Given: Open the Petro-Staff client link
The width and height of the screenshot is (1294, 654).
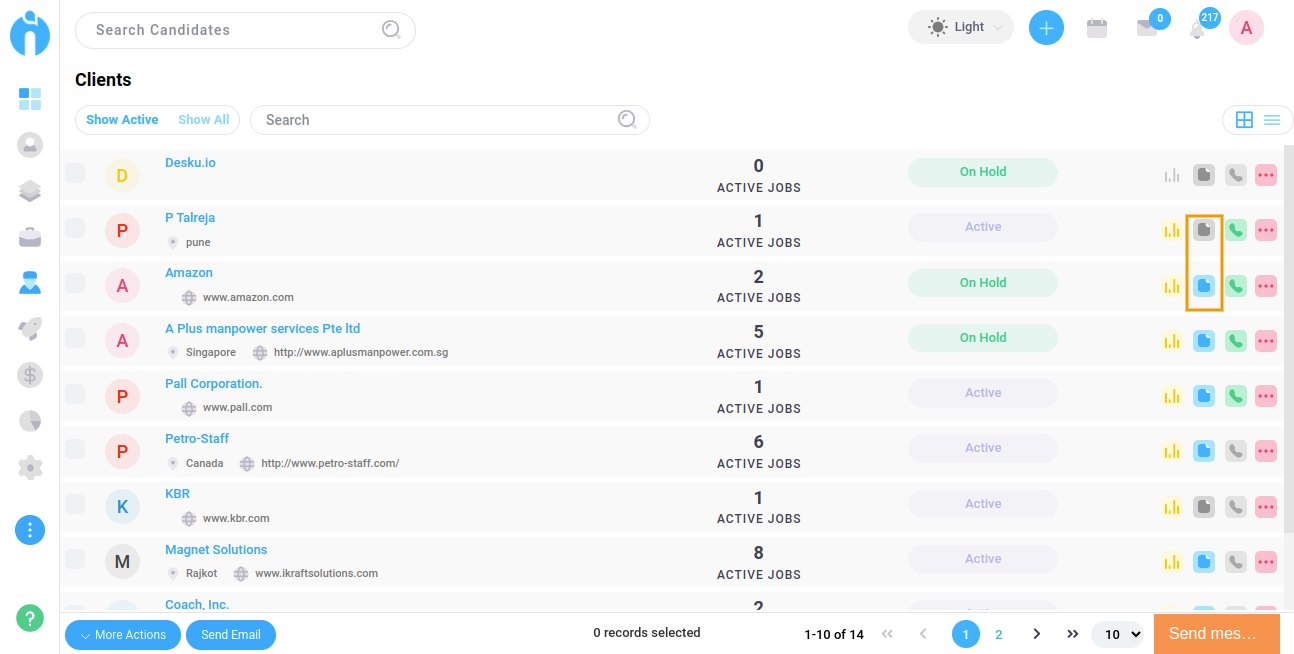Looking at the screenshot, I should click(197, 439).
